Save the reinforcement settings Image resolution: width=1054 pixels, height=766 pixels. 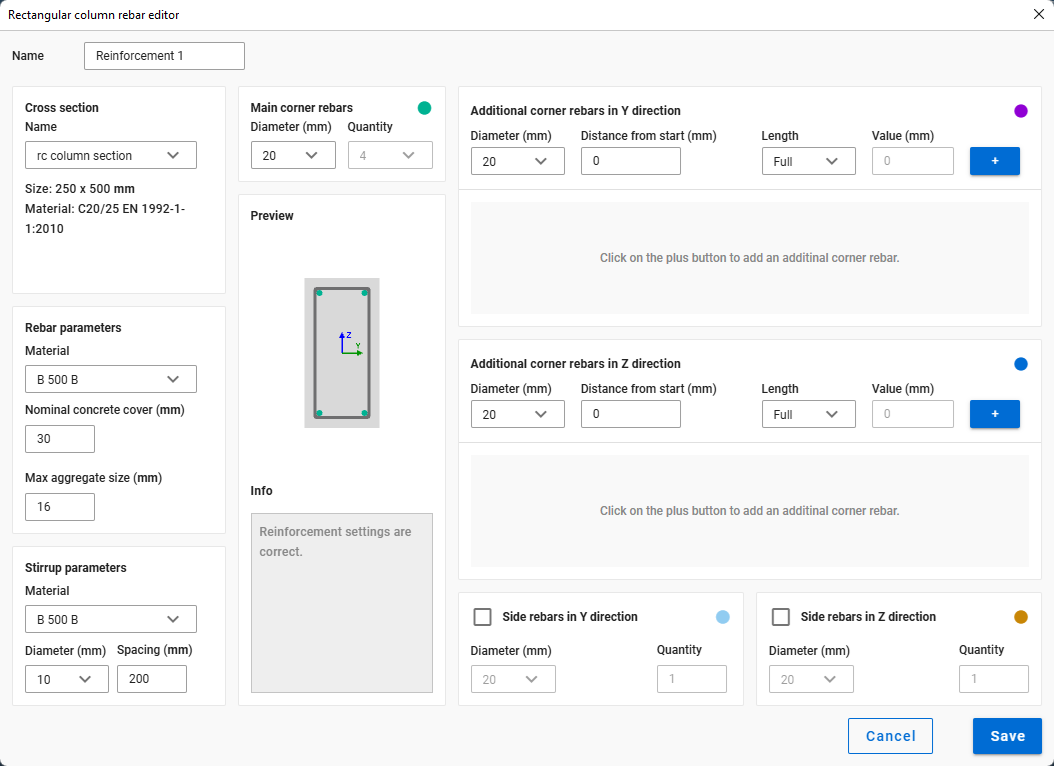(1006, 736)
